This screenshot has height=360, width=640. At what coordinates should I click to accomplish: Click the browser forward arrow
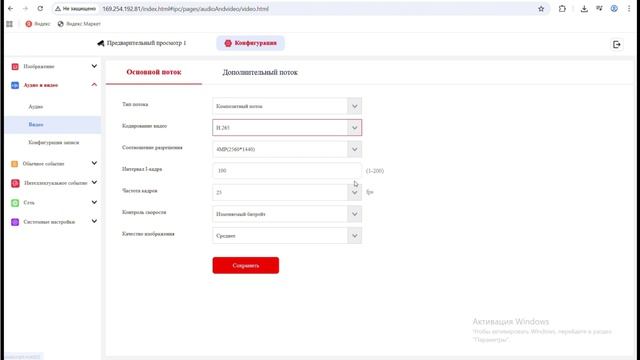25,9
